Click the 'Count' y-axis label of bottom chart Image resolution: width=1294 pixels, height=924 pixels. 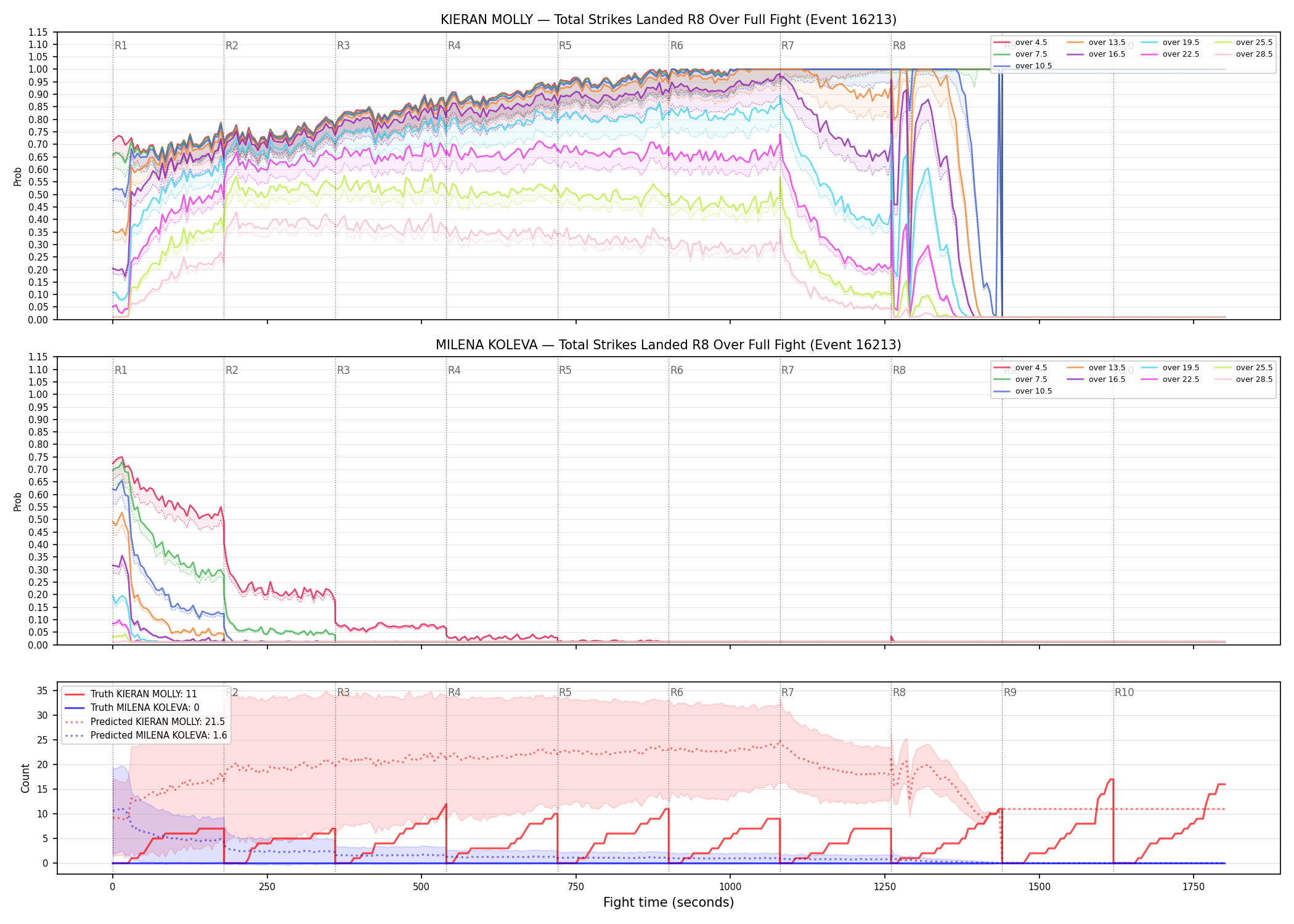point(25,778)
